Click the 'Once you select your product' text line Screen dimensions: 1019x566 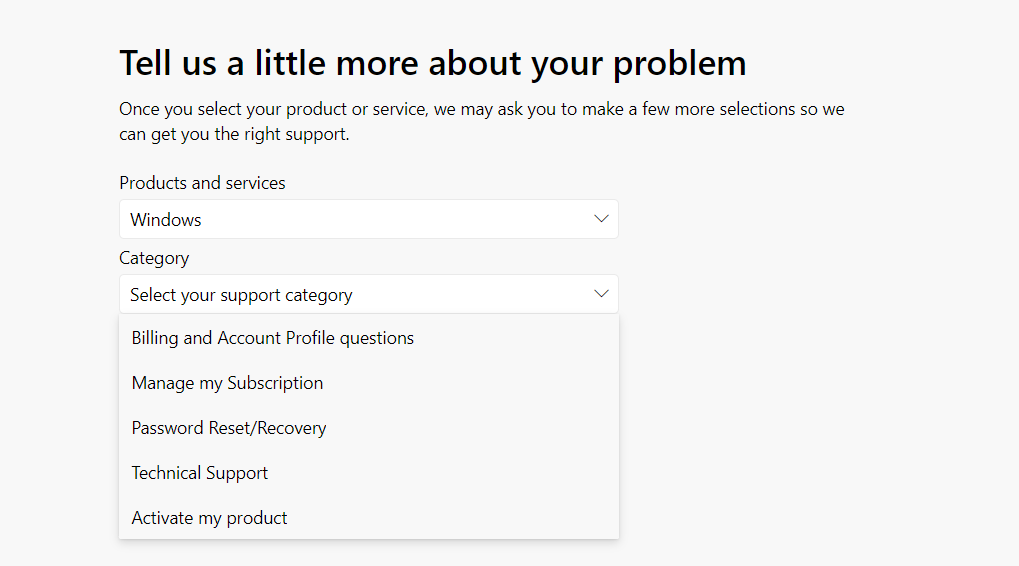481,109
